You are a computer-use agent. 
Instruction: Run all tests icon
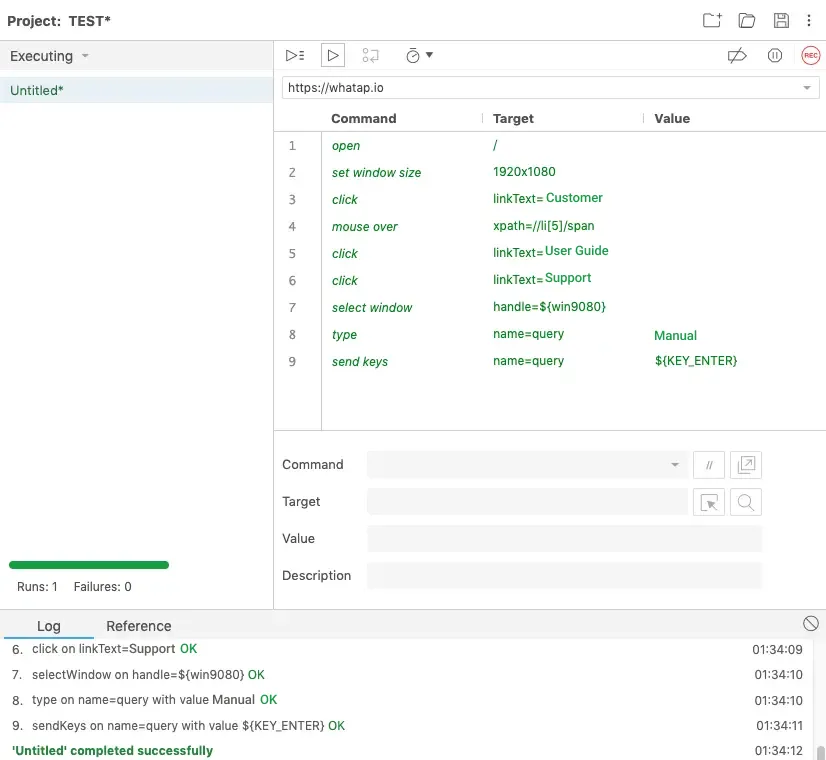tap(295, 55)
